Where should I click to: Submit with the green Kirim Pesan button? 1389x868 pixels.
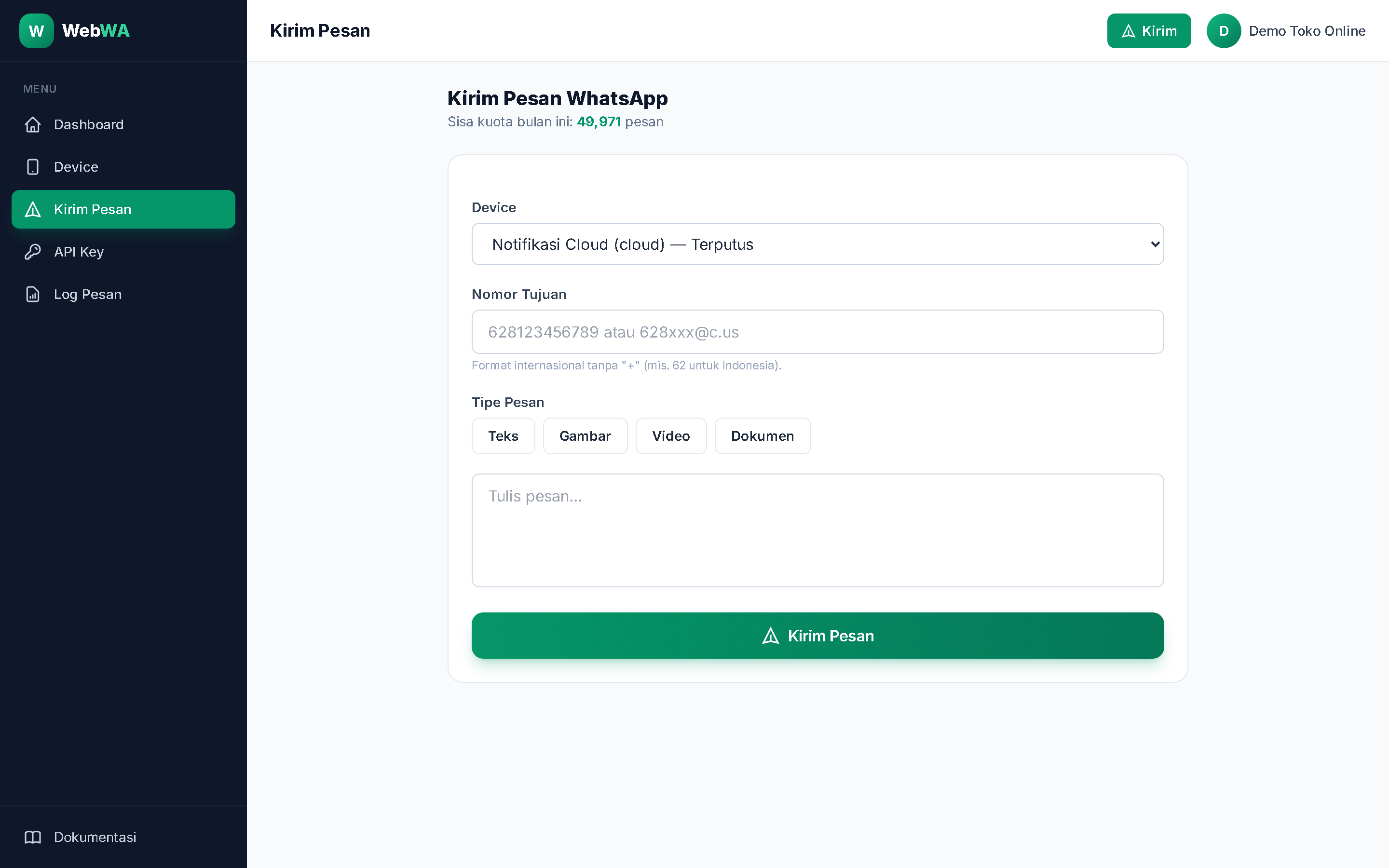(x=817, y=636)
